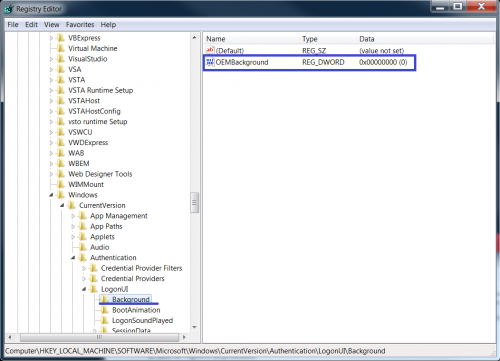The image size is (500, 361).
Task: Click the App Management folder icon
Action: coord(83,216)
